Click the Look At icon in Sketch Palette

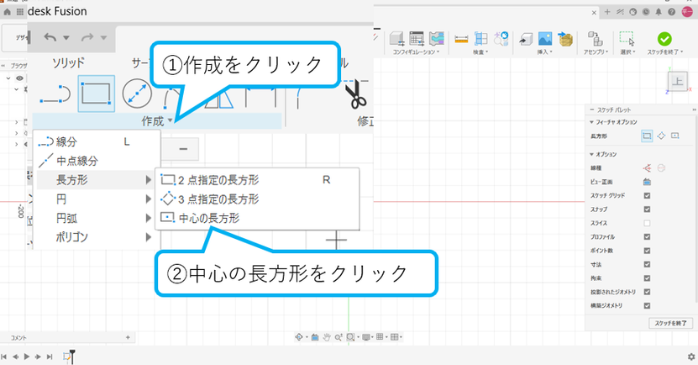pos(647,182)
